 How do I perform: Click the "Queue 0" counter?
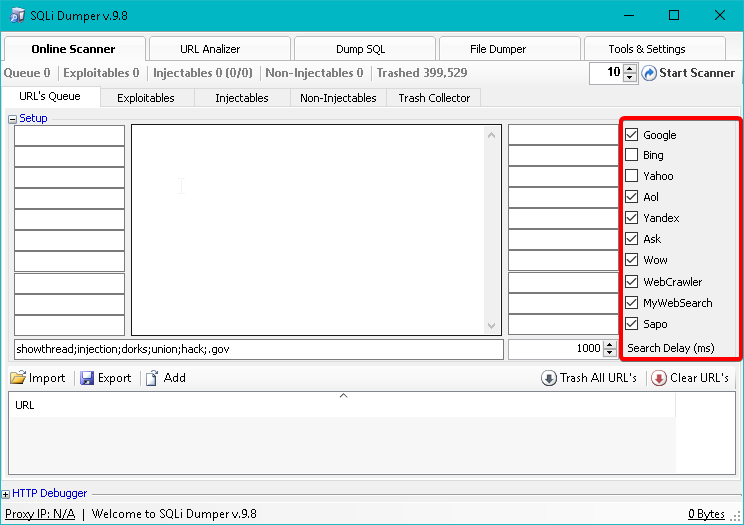pyautogui.click(x=27, y=73)
